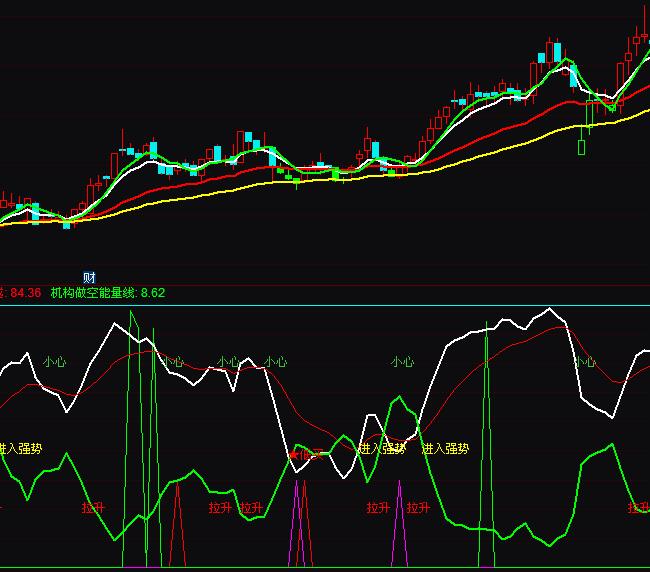Image resolution: width=650 pixels, height=572 pixels.
Task: Click the blue 财 finance marker icon
Action: point(89,277)
